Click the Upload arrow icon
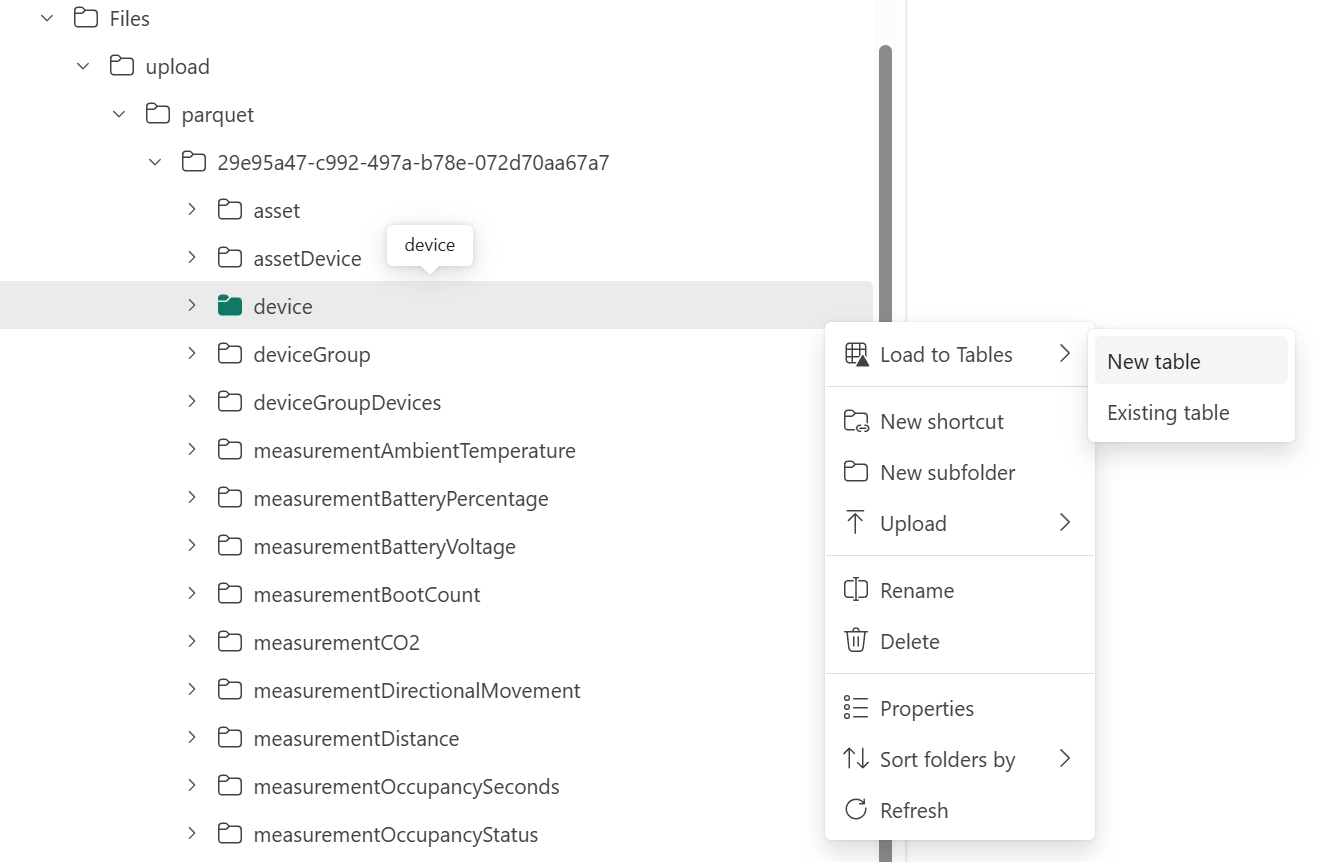This screenshot has width=1336, height=862. 856,523
